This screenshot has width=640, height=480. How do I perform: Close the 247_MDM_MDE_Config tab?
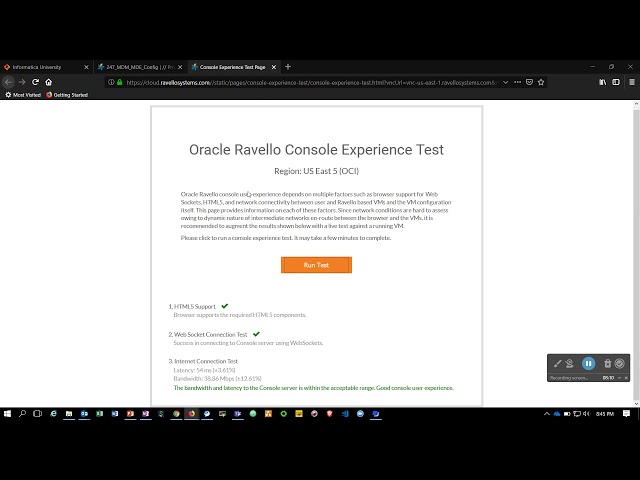coord(180,67)
